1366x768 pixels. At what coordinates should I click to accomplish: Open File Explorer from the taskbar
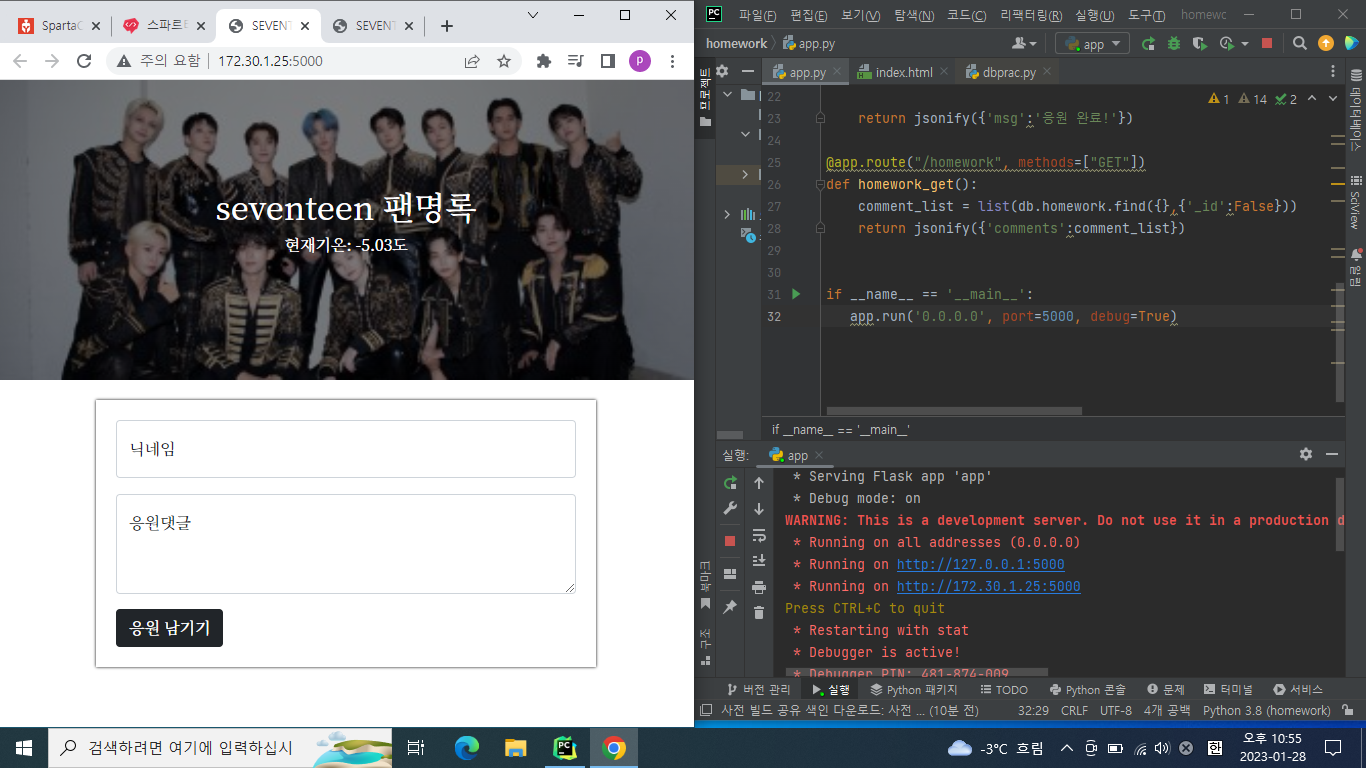515,747
